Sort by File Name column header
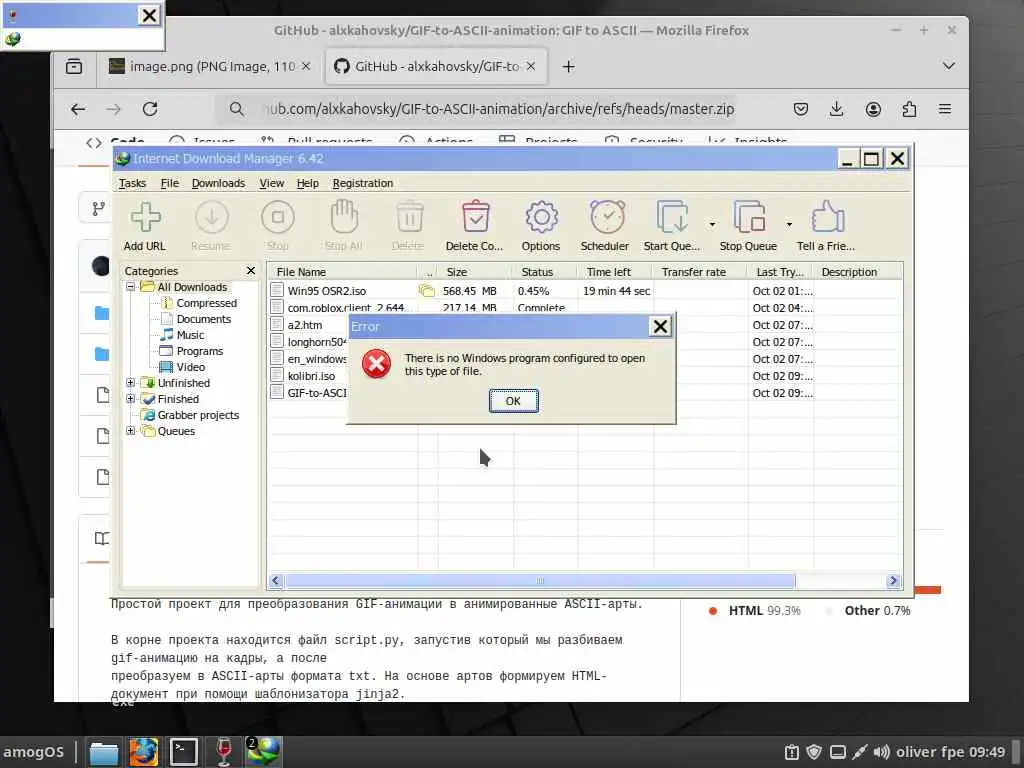The image size is (1024, 768). [x=342, y=272]
